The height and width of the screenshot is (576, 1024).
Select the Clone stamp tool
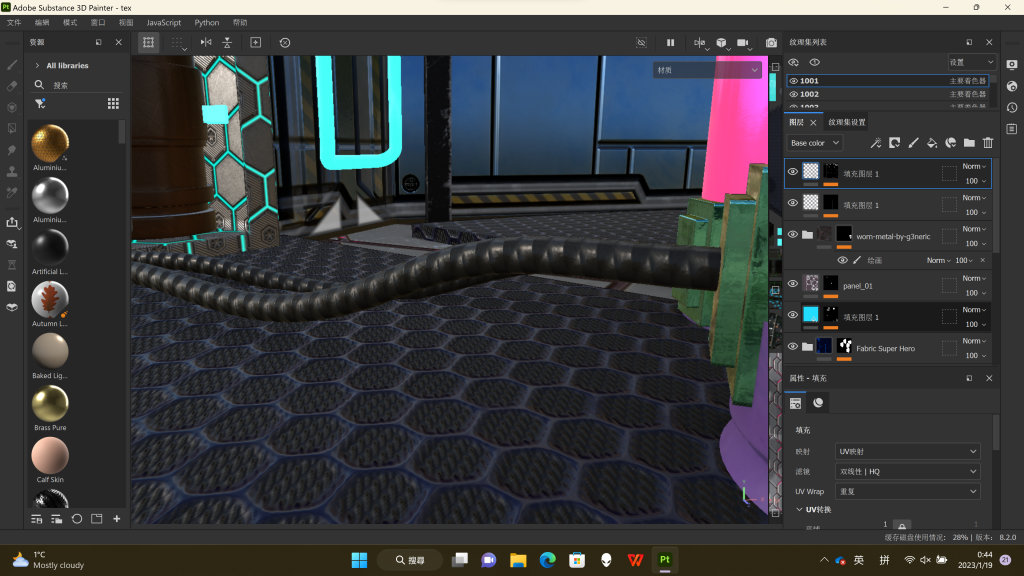(12, 172)
